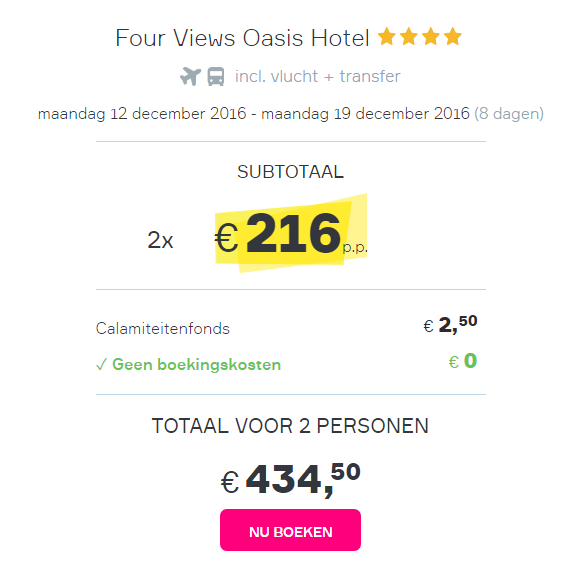Image resolution: width=582 pixels, height=580 pixels.
Task: Click the fourth gold rating star
Action: pyautogui.click(x=453, y=36)
